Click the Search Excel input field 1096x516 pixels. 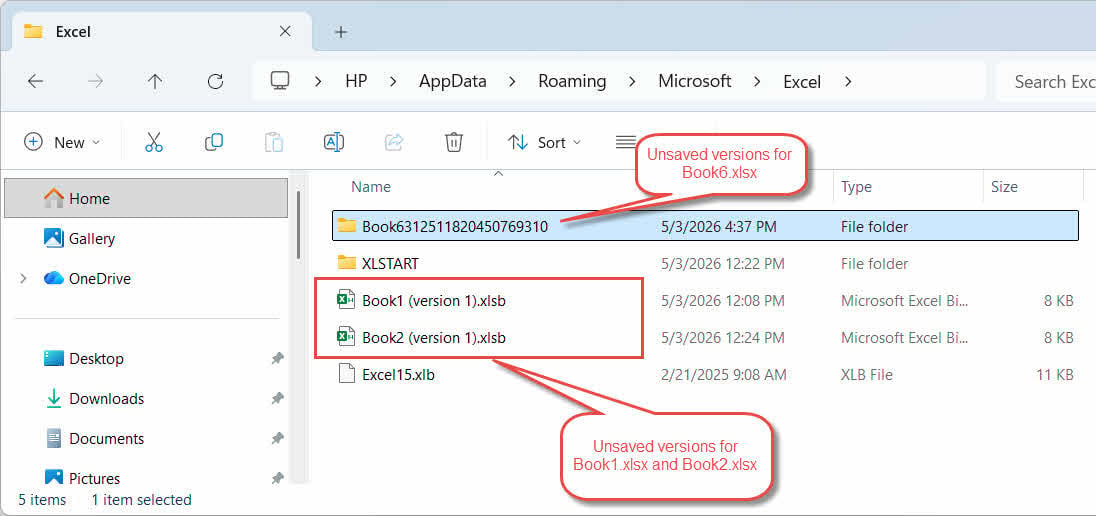coord(1046,82)
